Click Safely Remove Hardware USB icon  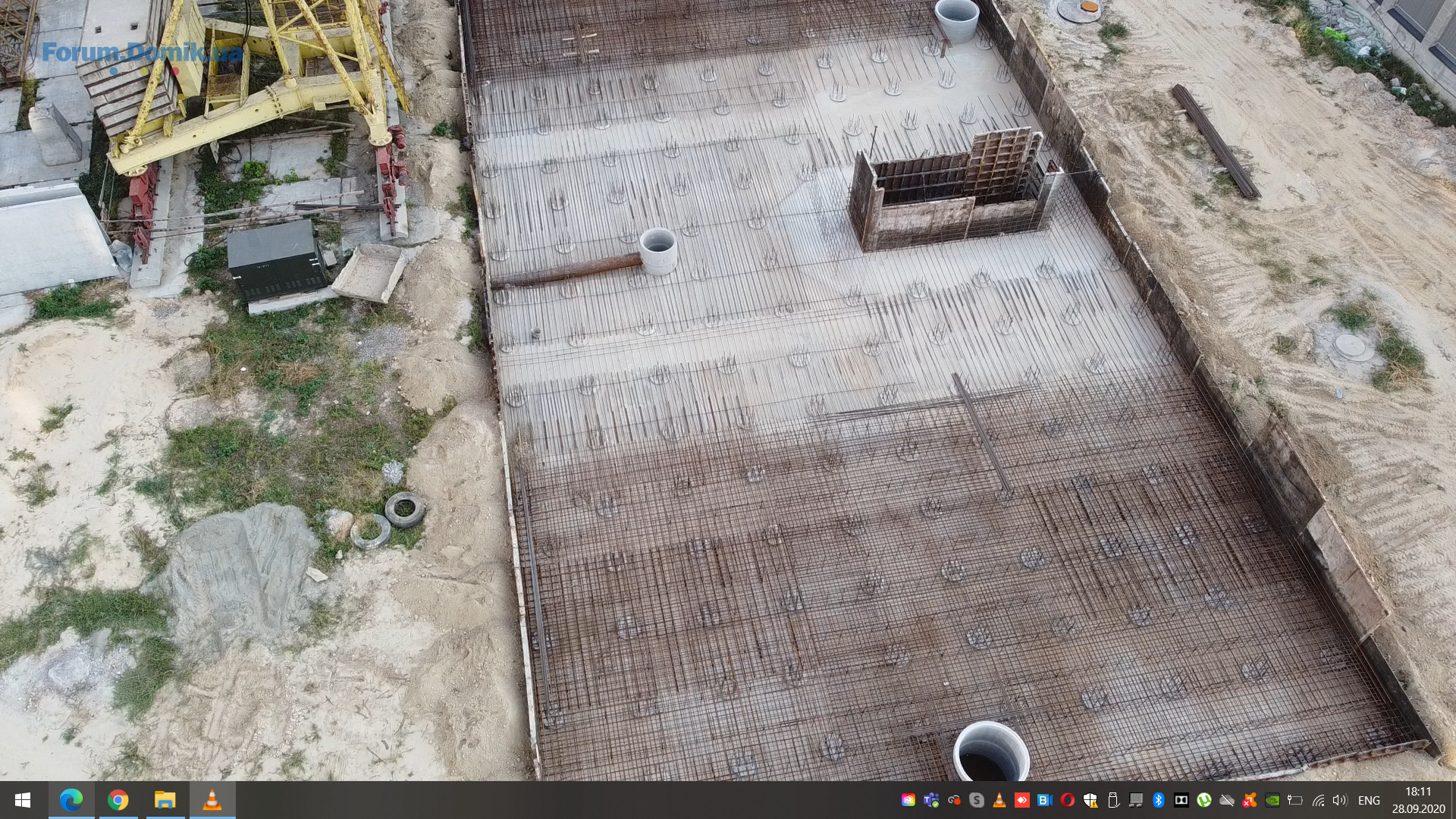1113,800
